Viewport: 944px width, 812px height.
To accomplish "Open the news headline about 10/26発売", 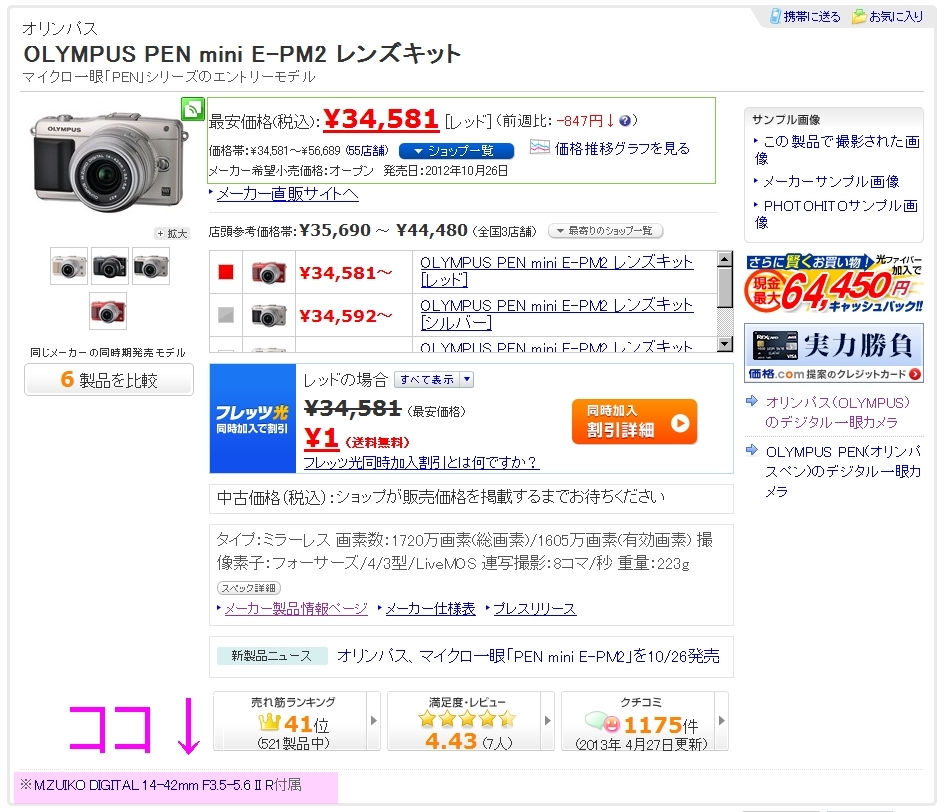I will coord(528,655).
